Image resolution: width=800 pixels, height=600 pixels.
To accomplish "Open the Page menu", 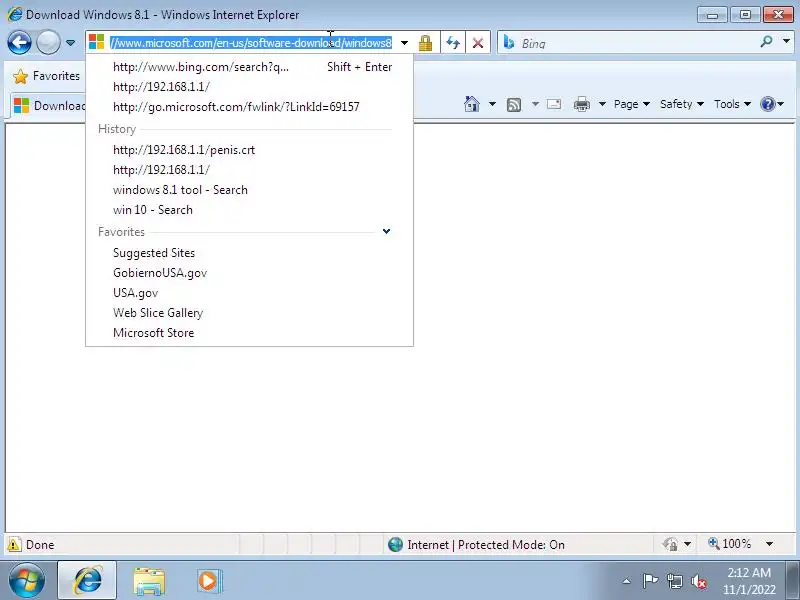I will (x=632, y=104).
